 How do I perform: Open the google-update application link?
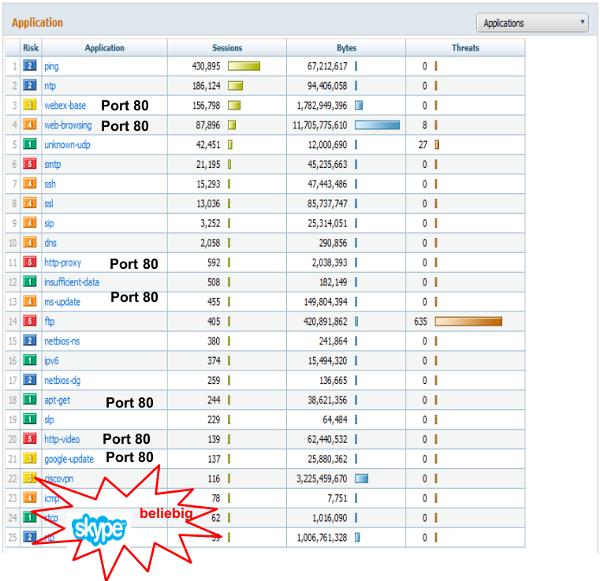(x=69, y=459)
